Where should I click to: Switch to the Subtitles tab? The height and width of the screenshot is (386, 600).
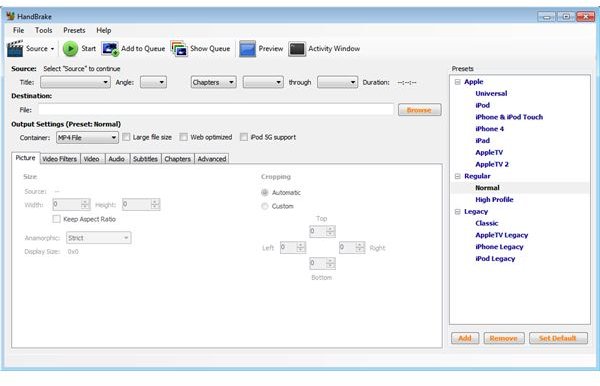coord(145,159)
